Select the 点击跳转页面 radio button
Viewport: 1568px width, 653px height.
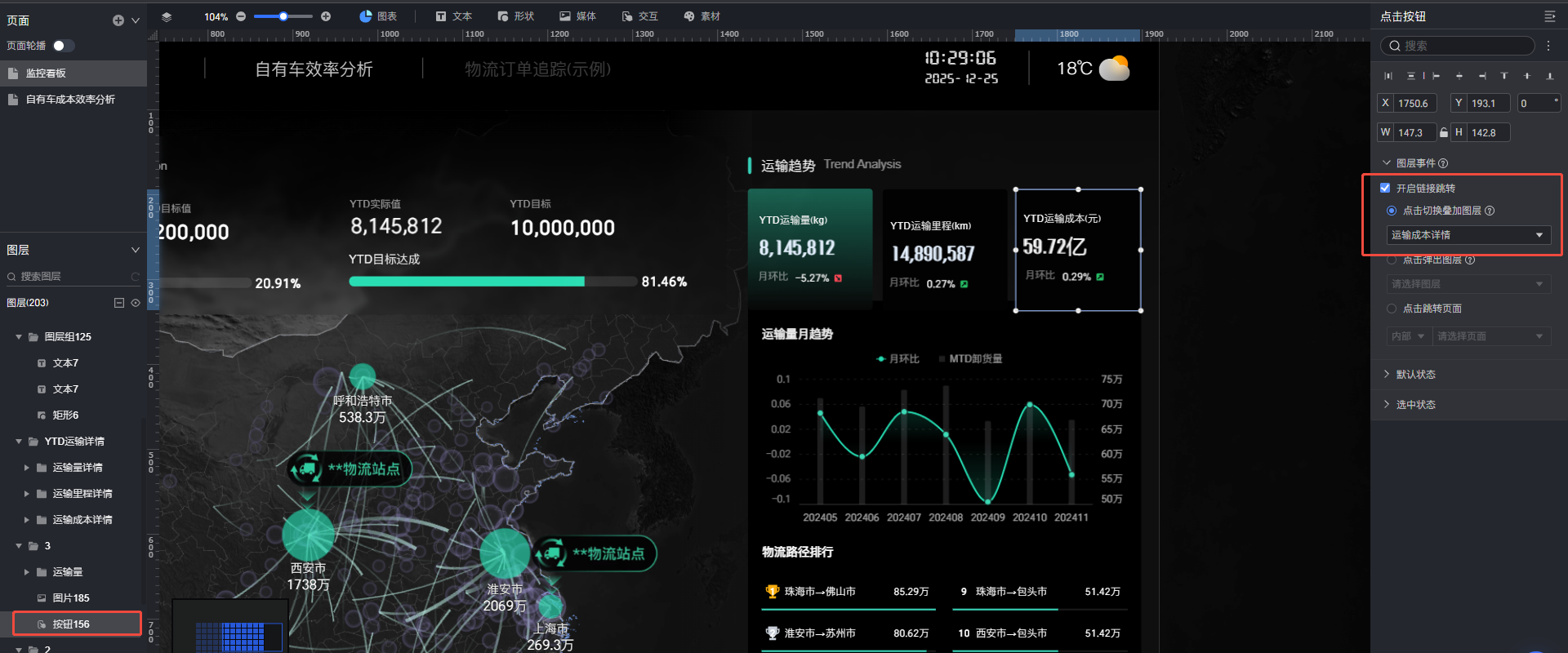click(1392, 309)
